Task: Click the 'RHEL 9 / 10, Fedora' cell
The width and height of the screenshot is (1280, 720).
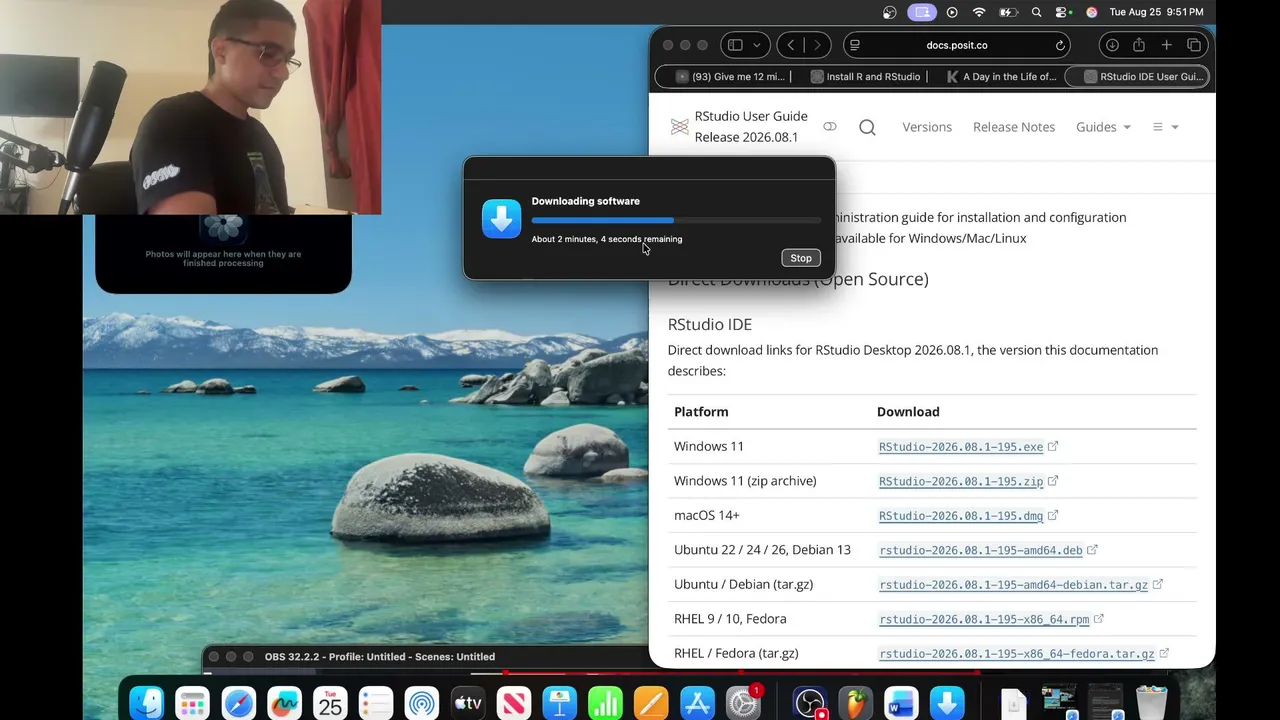Action: click(730, 619)
